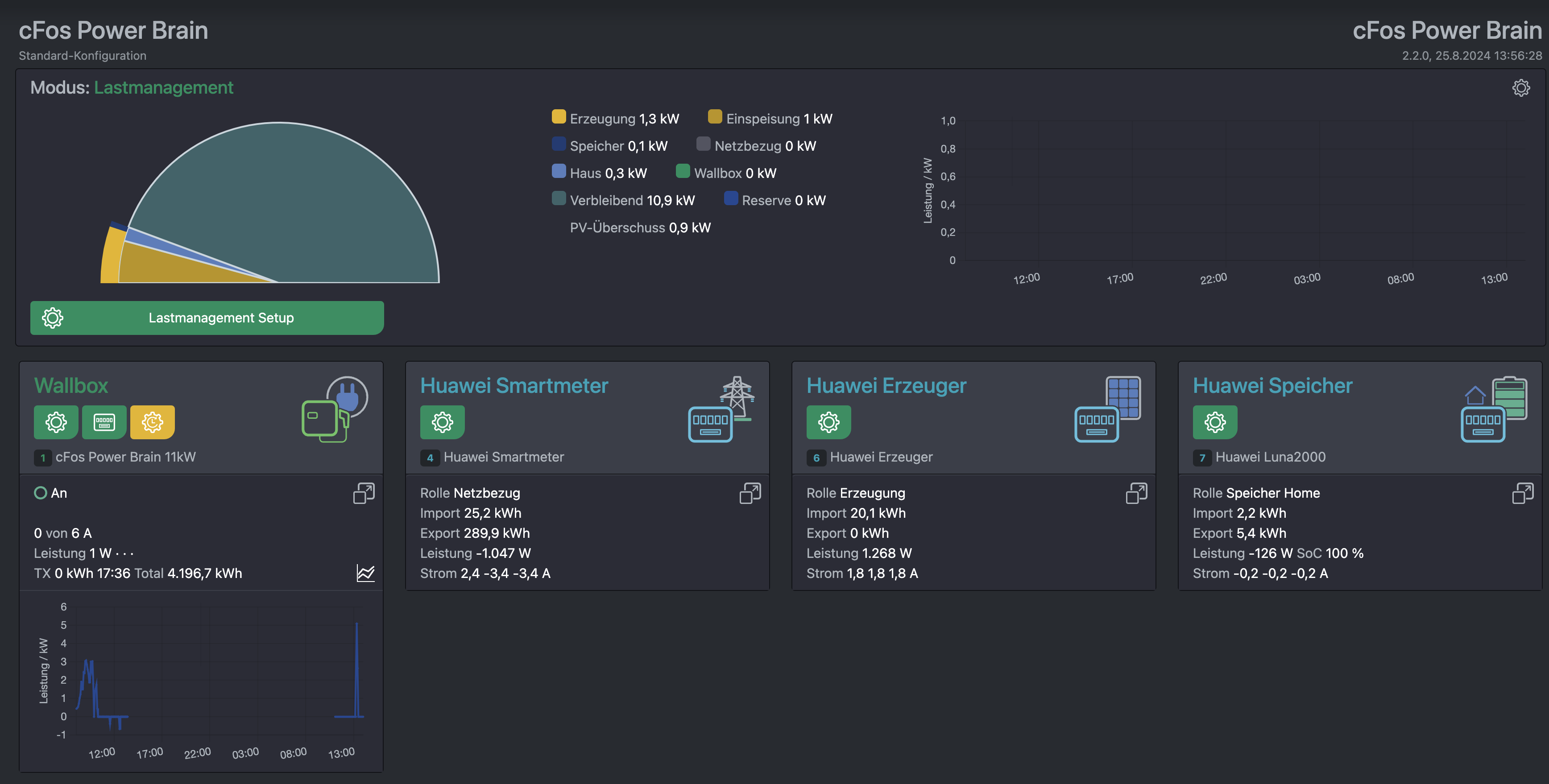1549x784 pixels.
Task: Click device number 7 badge
Action: [x=1202, y=458]
